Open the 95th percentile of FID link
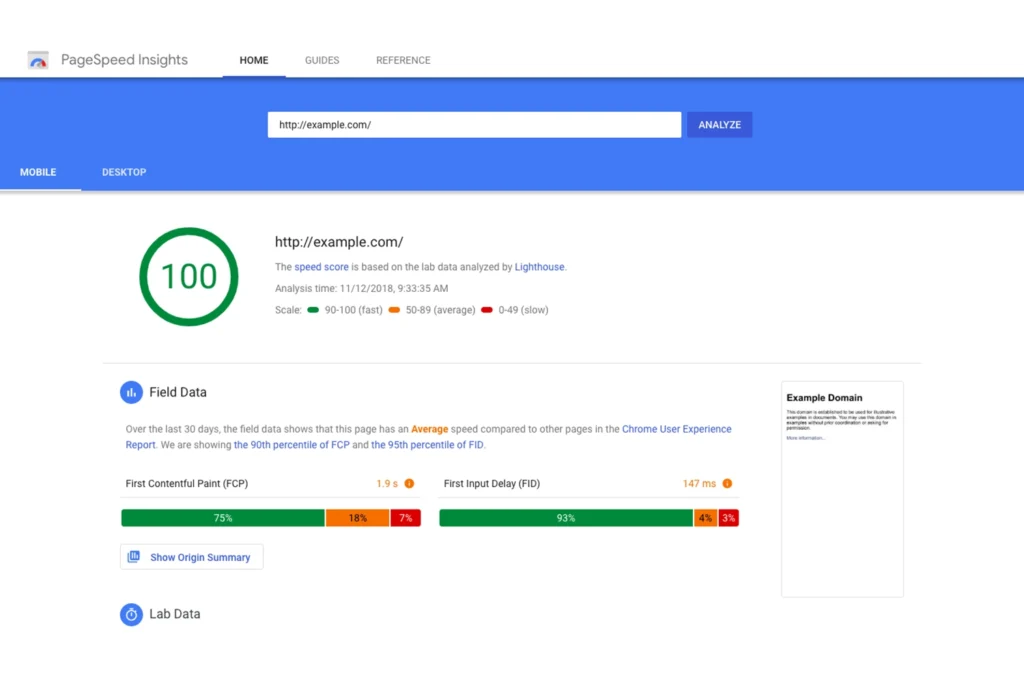The image size is (1024, 683). 428,445
